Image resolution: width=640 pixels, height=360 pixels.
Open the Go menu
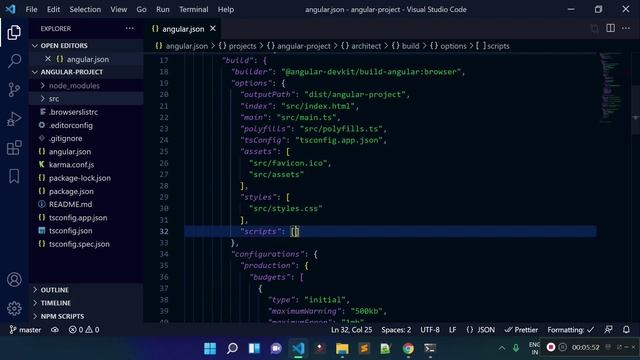[x=141, y=9]
